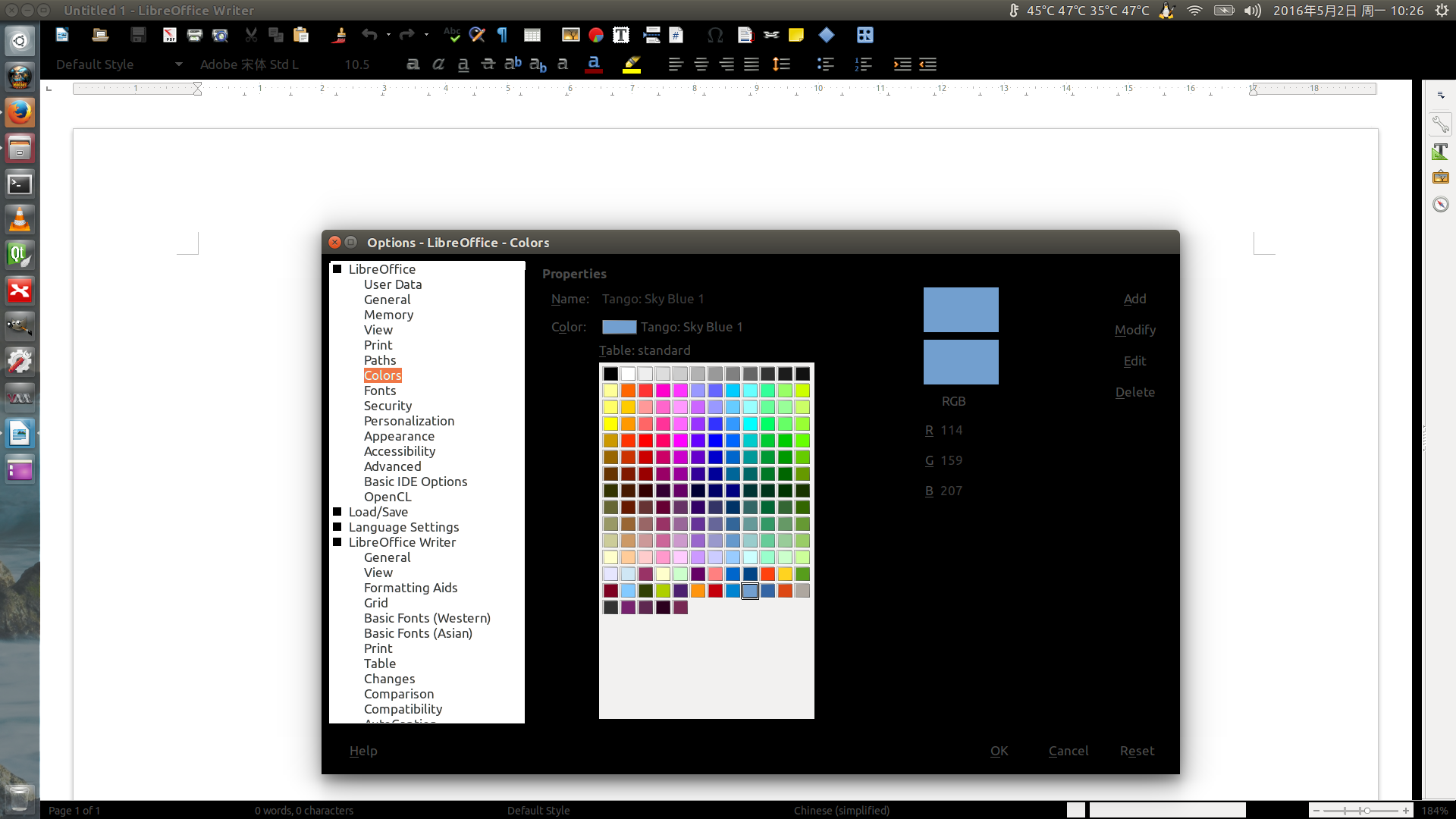1456x819 pixels.
Task: Toggle bold formatting
Action: tap(413, 64)
